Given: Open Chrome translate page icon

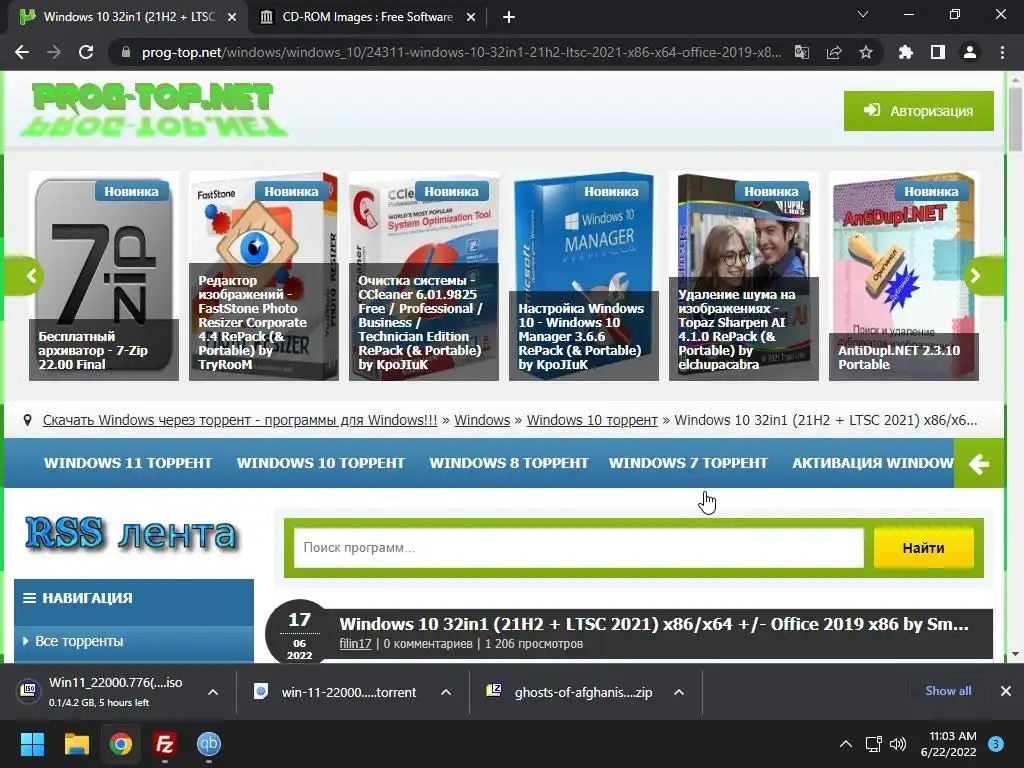Looking at the screenshot, I should [802, 52].
